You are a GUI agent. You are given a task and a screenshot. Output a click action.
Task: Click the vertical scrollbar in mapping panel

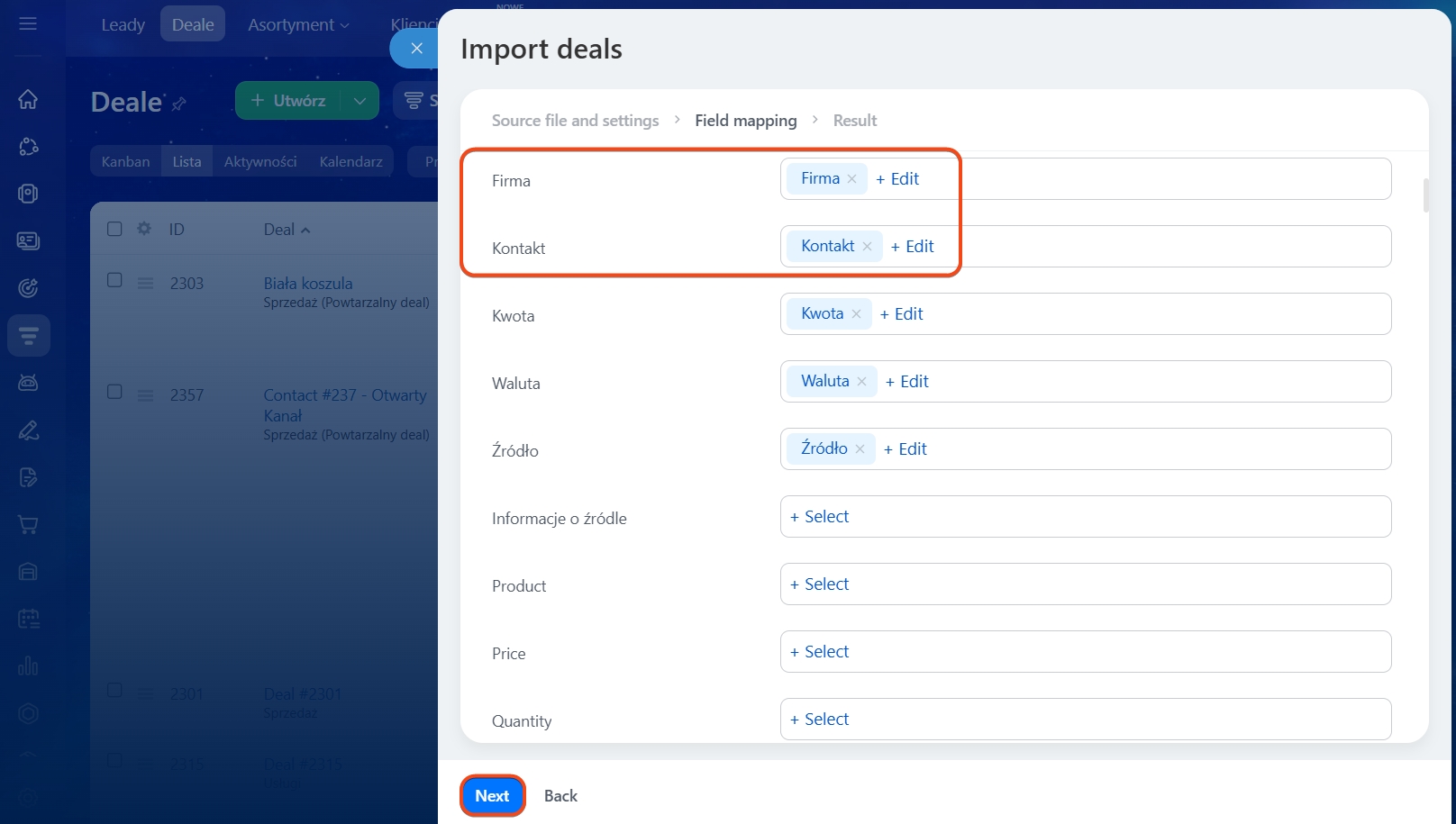1426,195
